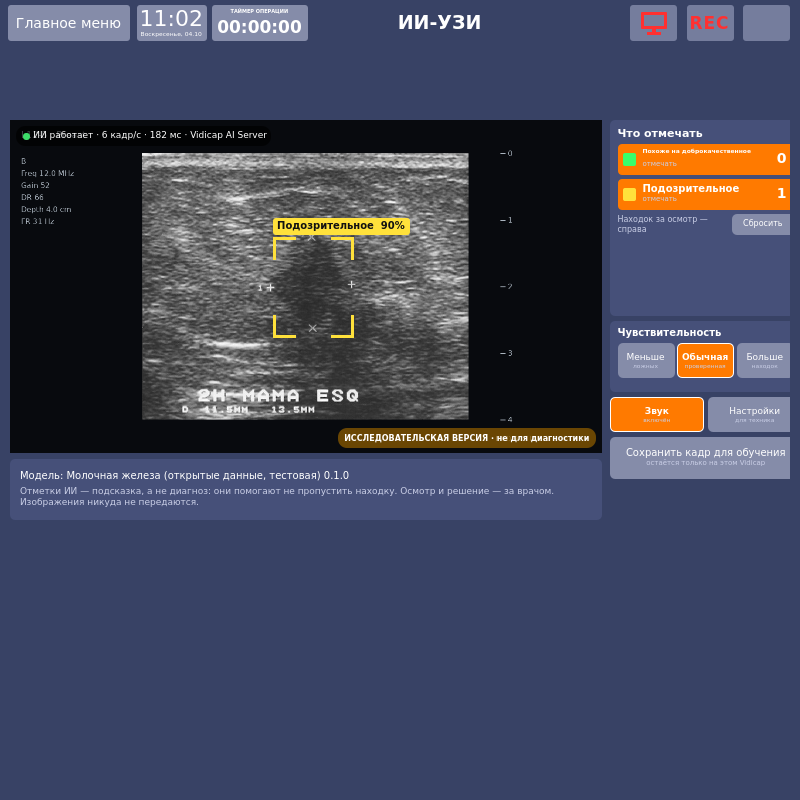Toggle Звук sound alert
The image size is (800, 800).
[x=657, y=414]
